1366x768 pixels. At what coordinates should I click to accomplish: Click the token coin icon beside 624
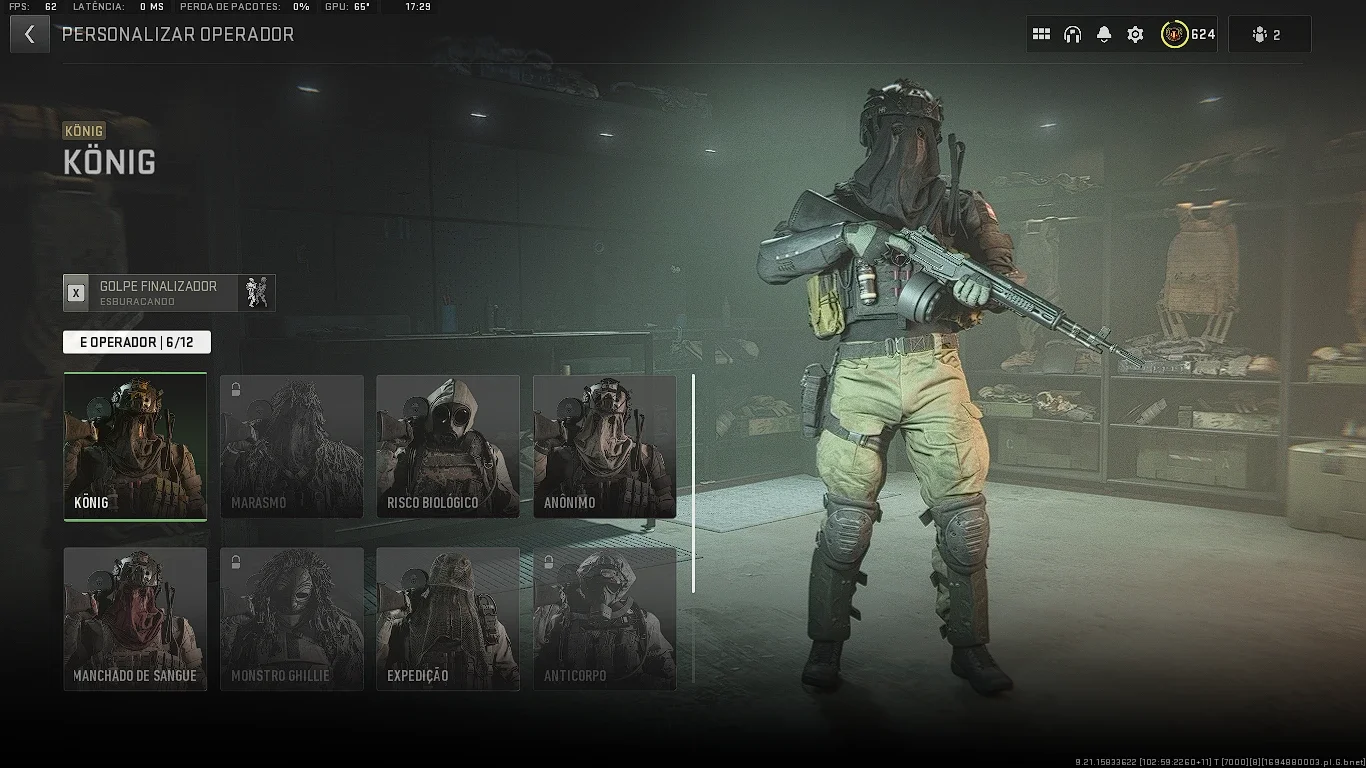point(1174,34)
